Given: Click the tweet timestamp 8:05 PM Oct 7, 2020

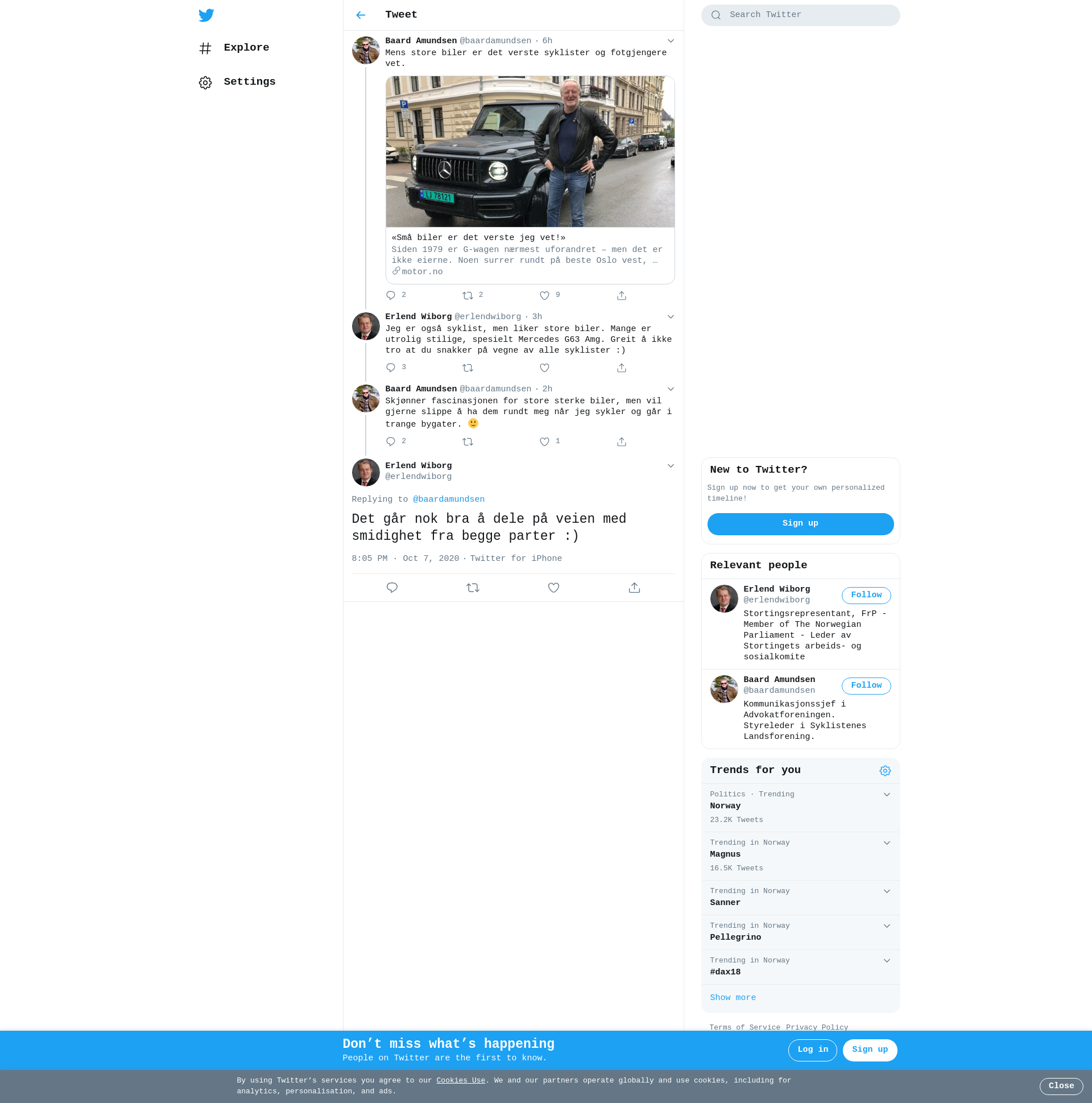Looking at the screenshot, I should [406, 559].
